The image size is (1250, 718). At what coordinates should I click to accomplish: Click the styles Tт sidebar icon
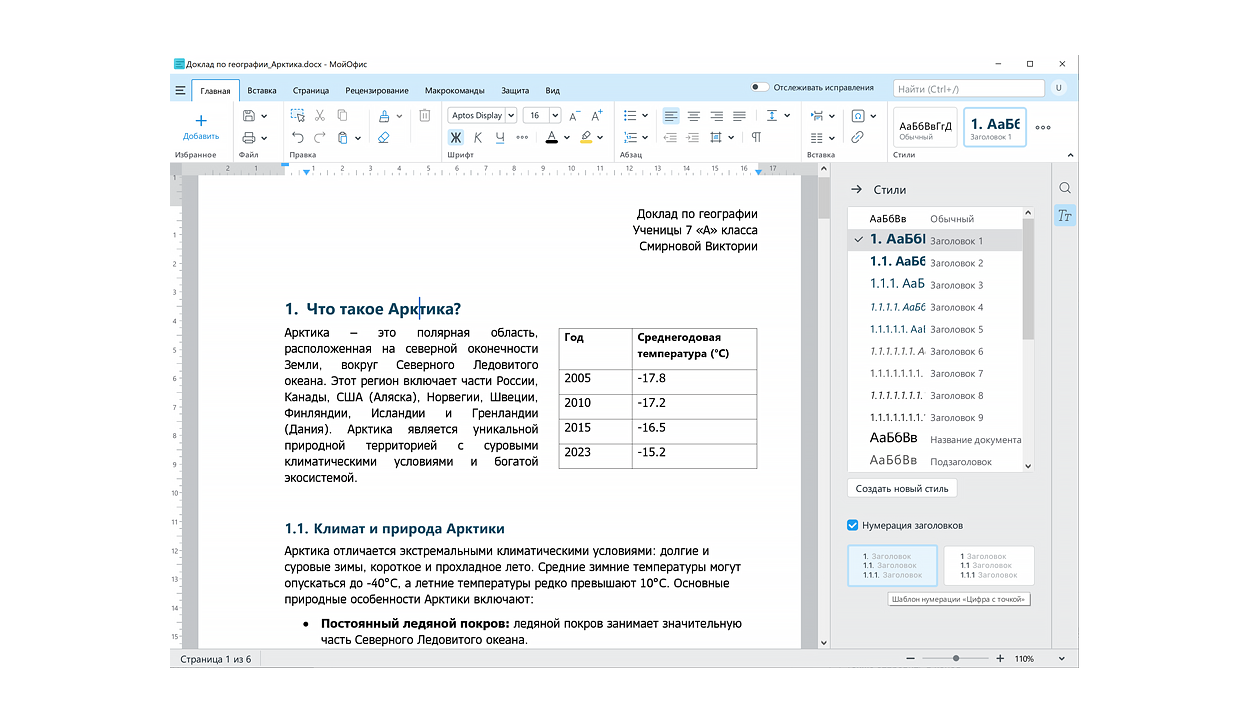(x=1065, y=215)
